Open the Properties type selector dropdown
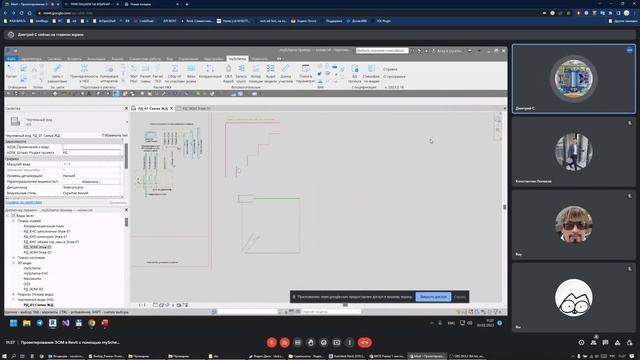This screenshot has height=360, width=640. pyautogui.click(x=127, y=122)
